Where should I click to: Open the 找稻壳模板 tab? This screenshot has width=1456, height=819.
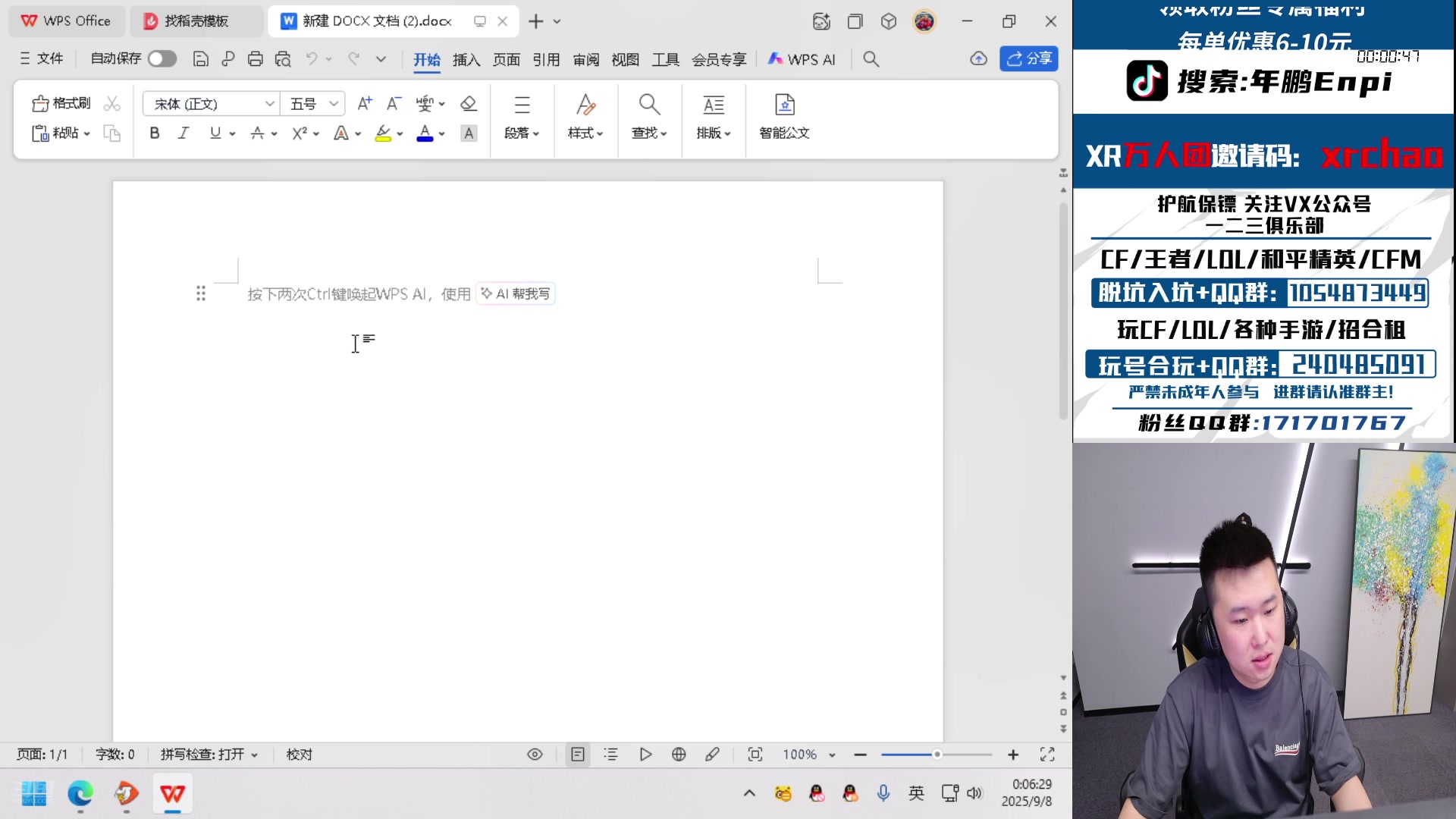(x=196, y=21)
